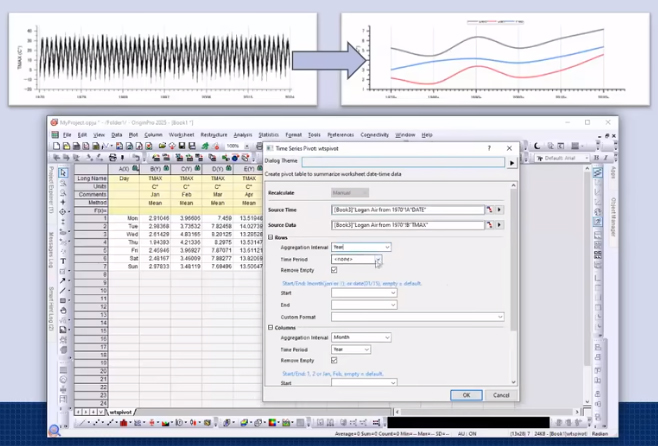Image resolution: width=658 pixels, height=446 pixels.
Task: Click the help question mark in dialog
Action: coord(489,147)
